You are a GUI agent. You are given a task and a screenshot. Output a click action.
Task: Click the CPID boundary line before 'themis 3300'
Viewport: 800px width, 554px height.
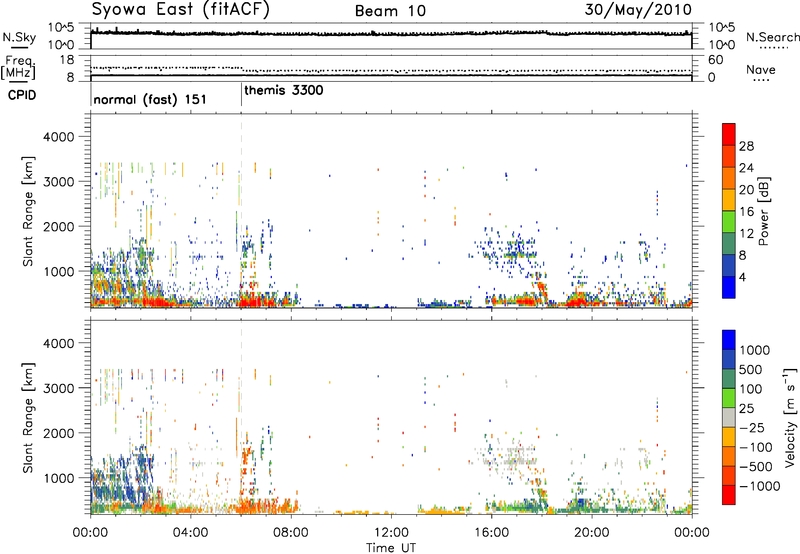(241, 94)
